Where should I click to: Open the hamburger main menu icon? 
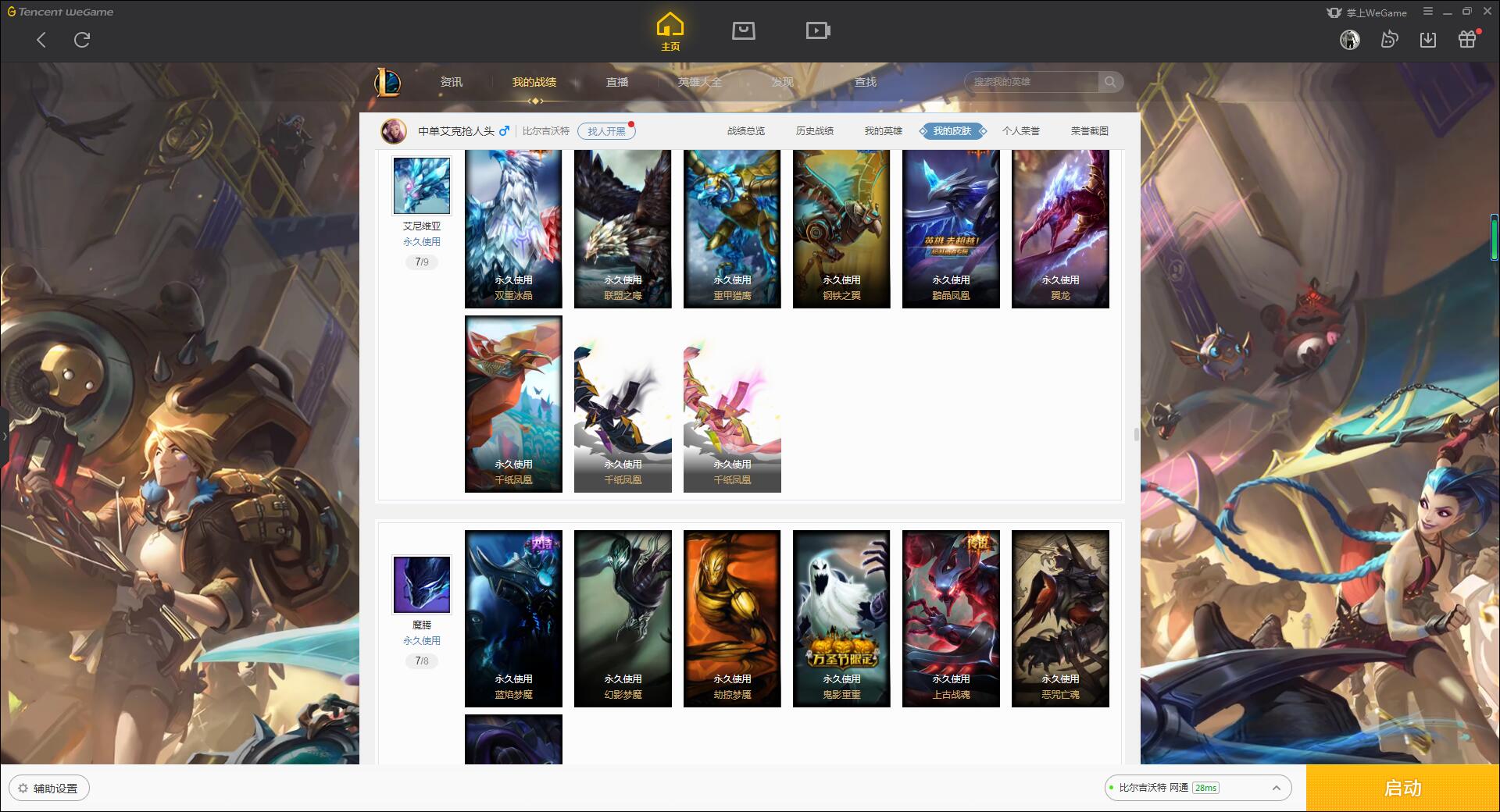1428,12
